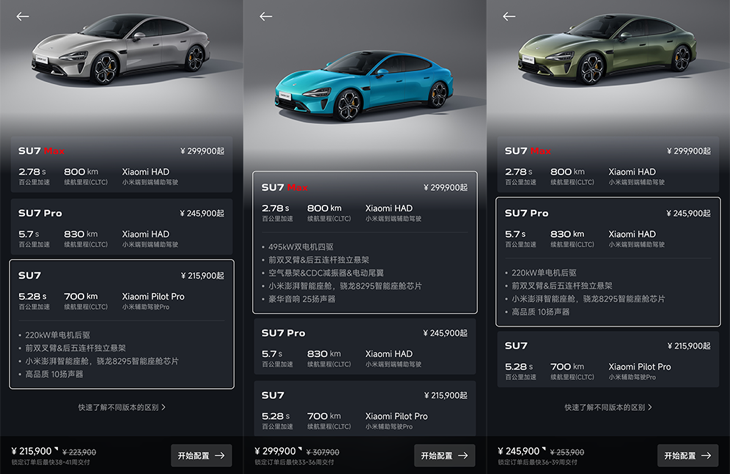
Task: Tap back arrow on blue car screen
Action: (x=266, y=16)
